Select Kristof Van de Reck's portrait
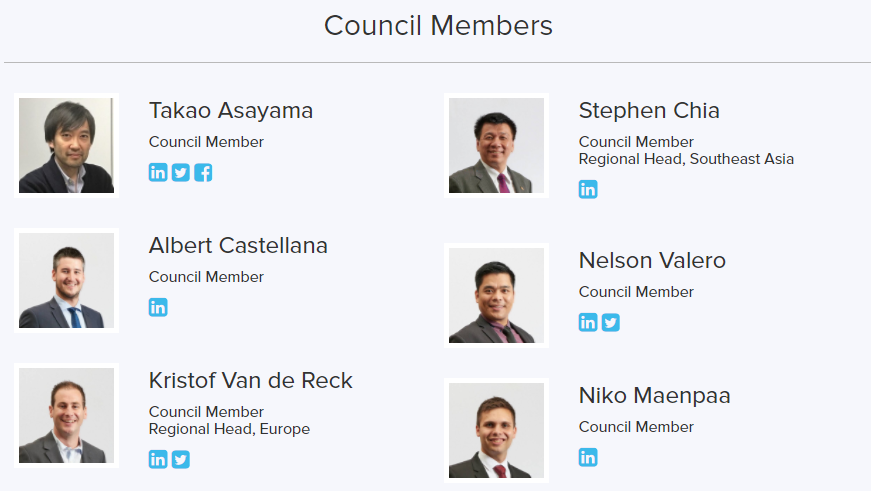The width and height of the screenshot is (871, 491). point(67,415)
